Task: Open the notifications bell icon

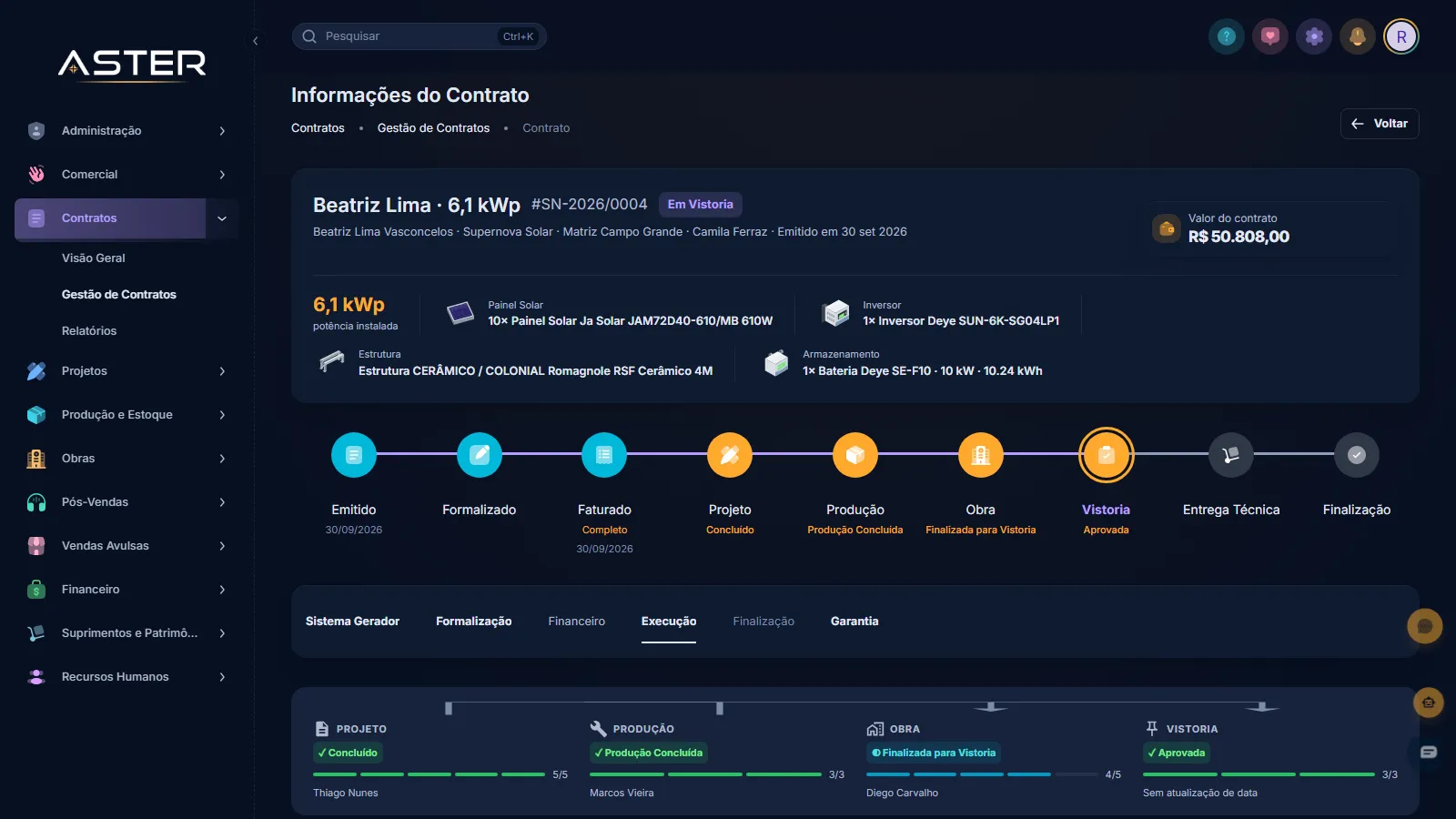Action: click(1358, 36)
